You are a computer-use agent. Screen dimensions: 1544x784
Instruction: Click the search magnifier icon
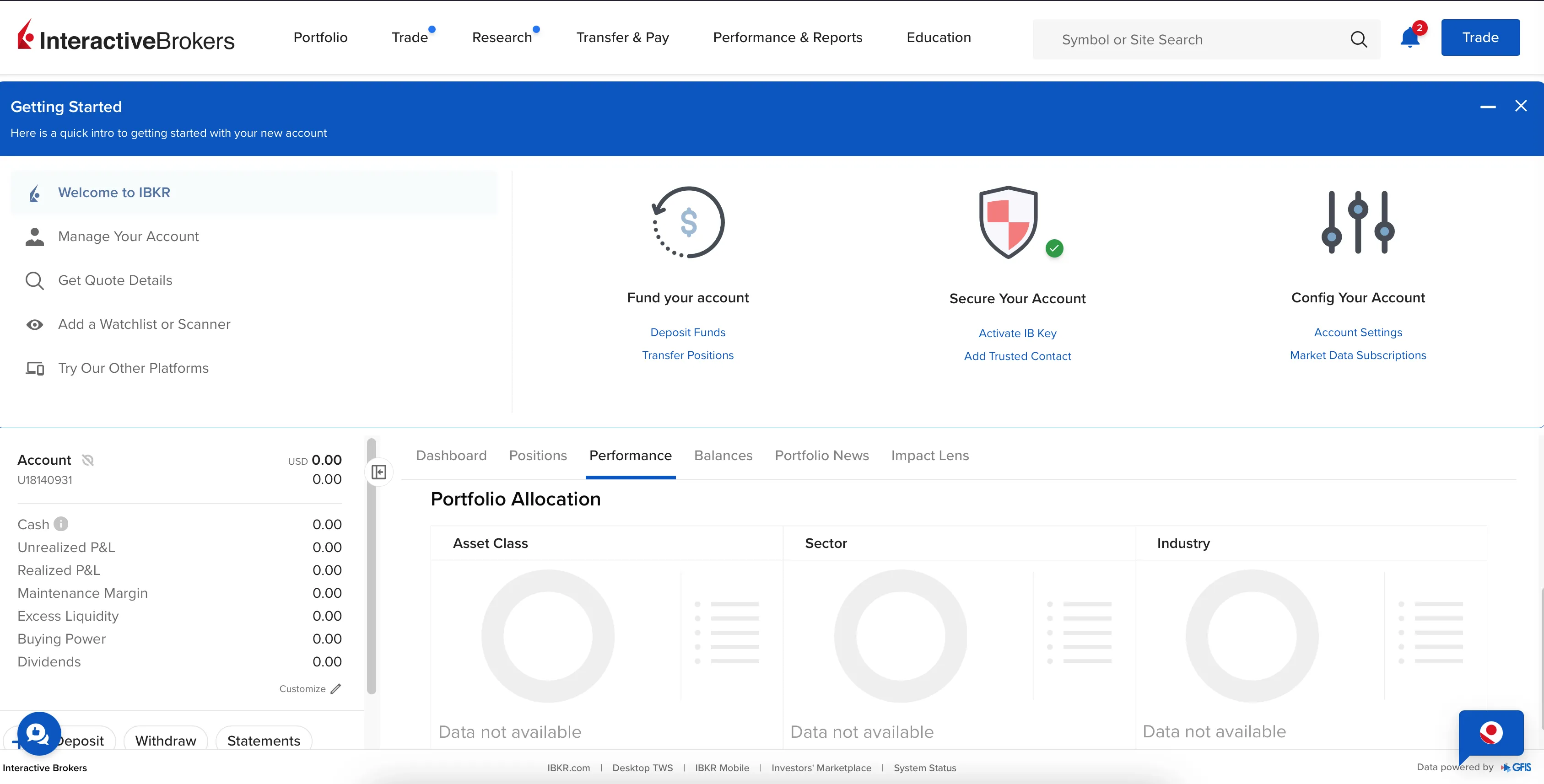pos(1359,39)
